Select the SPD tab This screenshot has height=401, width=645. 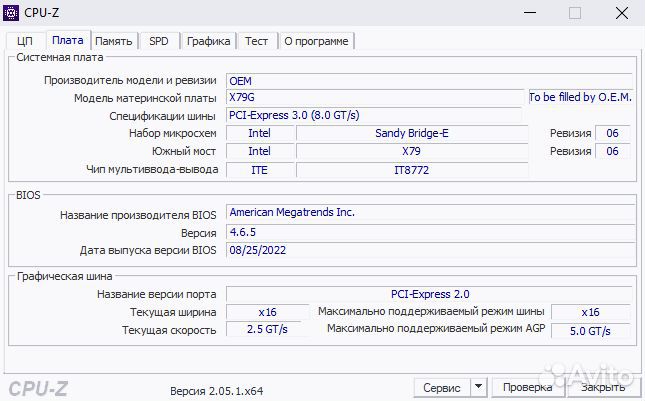159,41
